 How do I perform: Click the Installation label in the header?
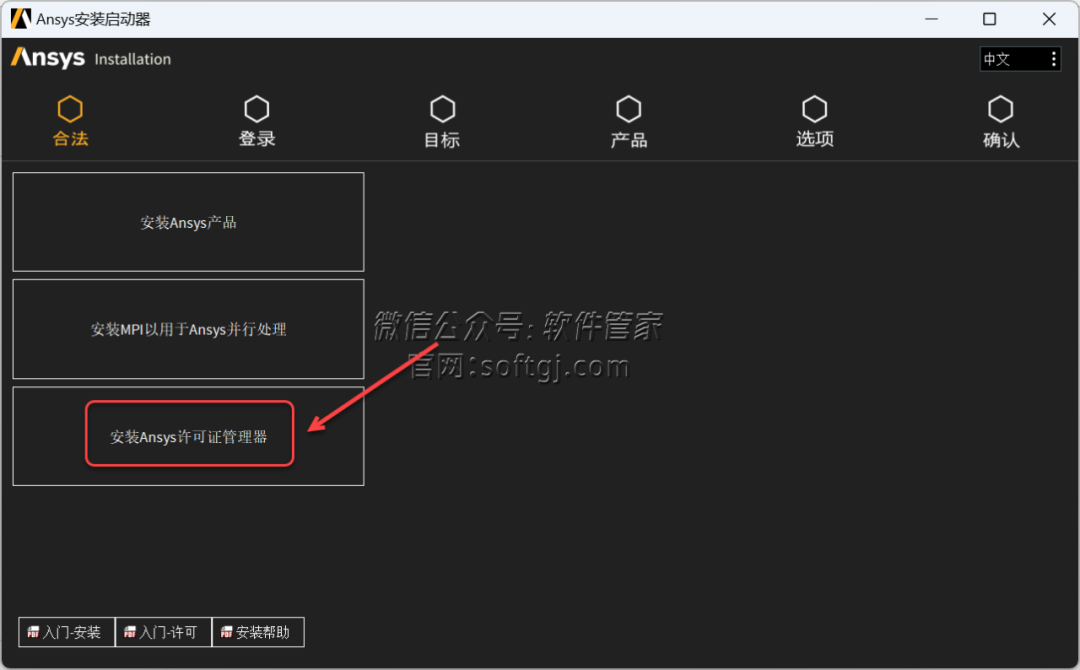pyautogui.click(x=132, y=60)
